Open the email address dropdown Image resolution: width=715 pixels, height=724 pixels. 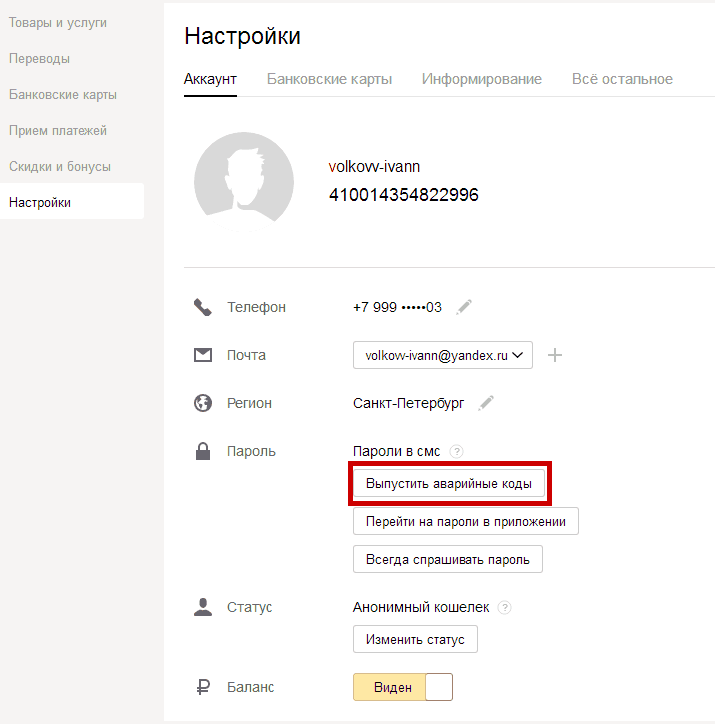(x=443, y=355)
